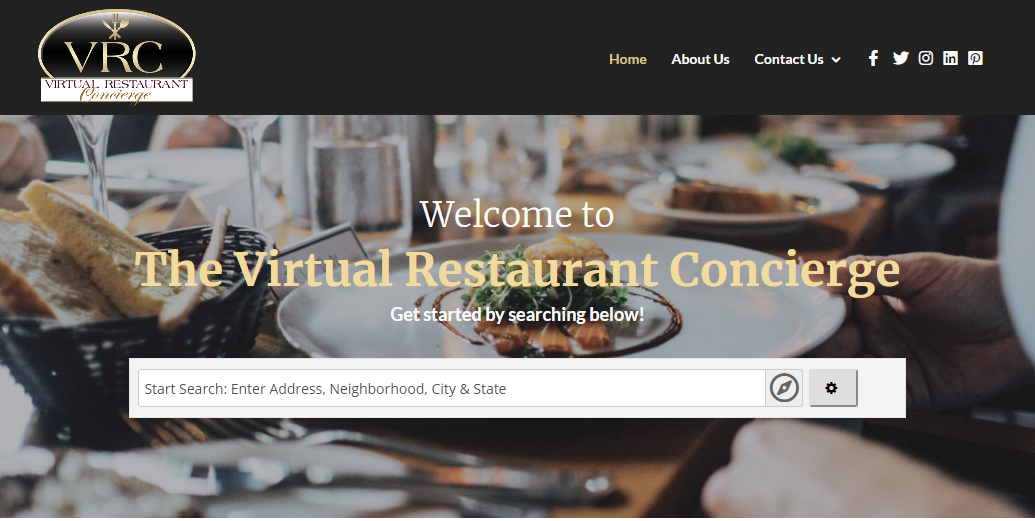Image resolution: width=1035 pixels, height=521 pixels.
Task: Open the Facebook page icon
Action: click(x=873, y=58)
